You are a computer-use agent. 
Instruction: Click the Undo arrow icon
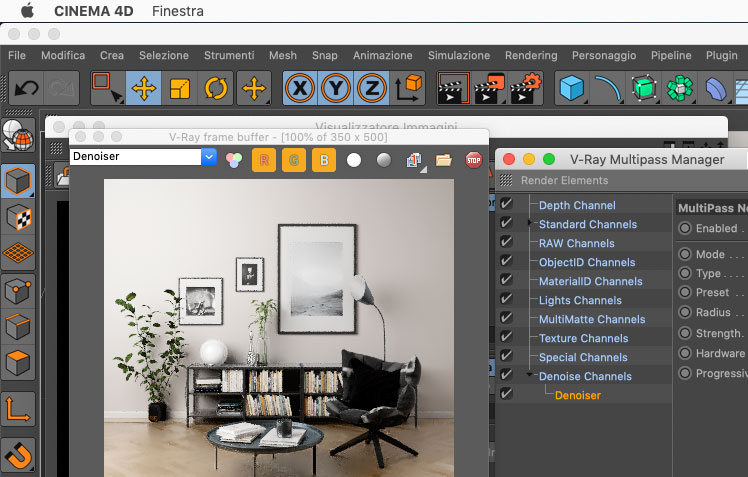pyautogui.click(x=26, y=88)
